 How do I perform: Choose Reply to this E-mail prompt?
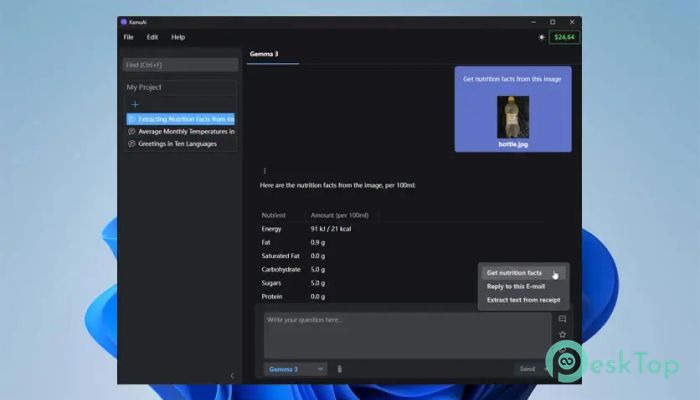point(516,287)
